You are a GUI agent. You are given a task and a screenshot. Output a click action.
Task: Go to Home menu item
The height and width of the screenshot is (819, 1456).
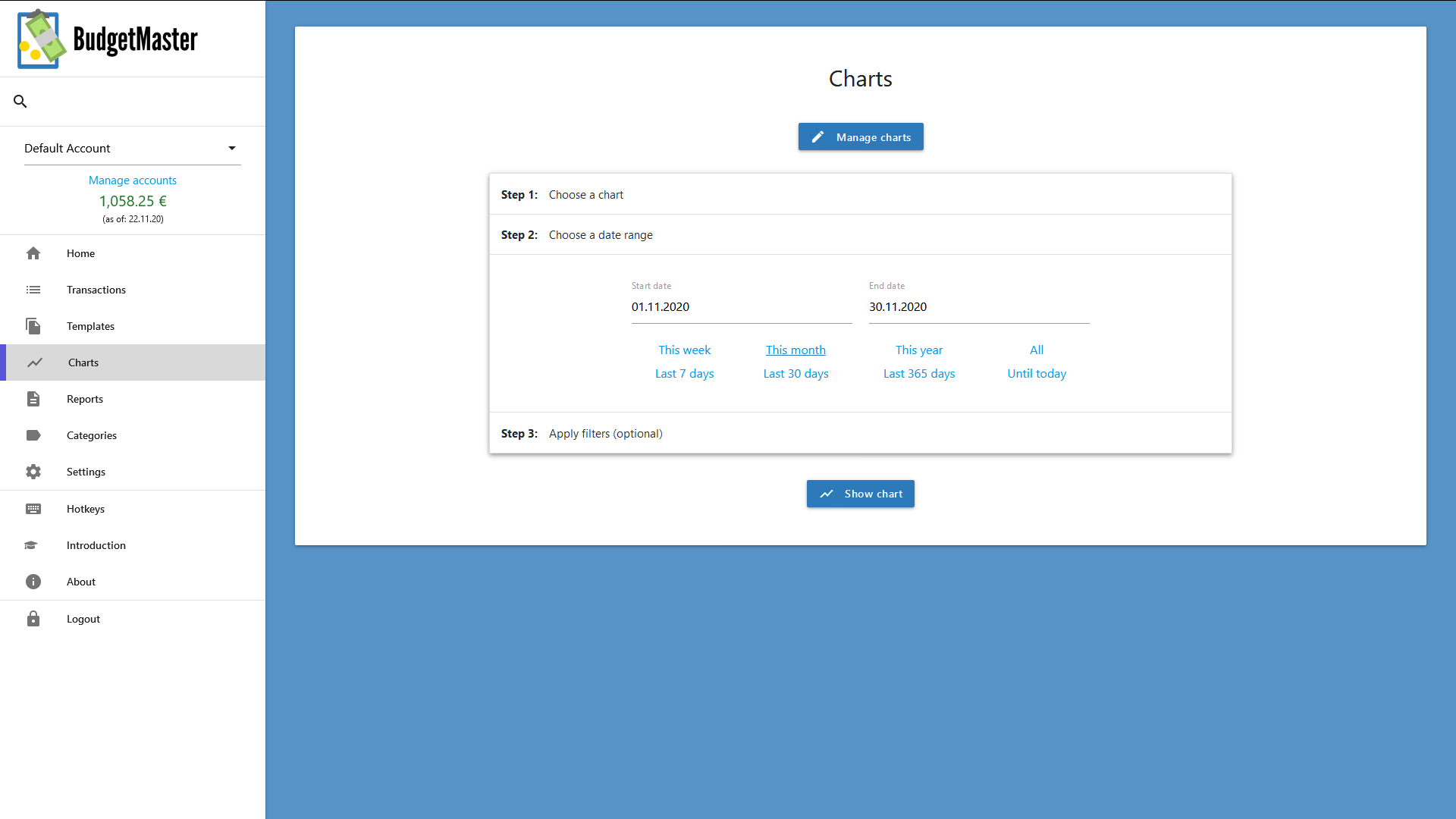tap(133, 253)
